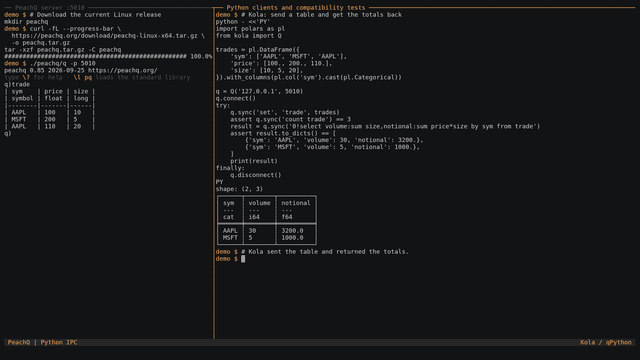Viewport: 640px width, 360px height.
Task: Click the '# Kola sent the table' comment line
Action: pos(325,251)
